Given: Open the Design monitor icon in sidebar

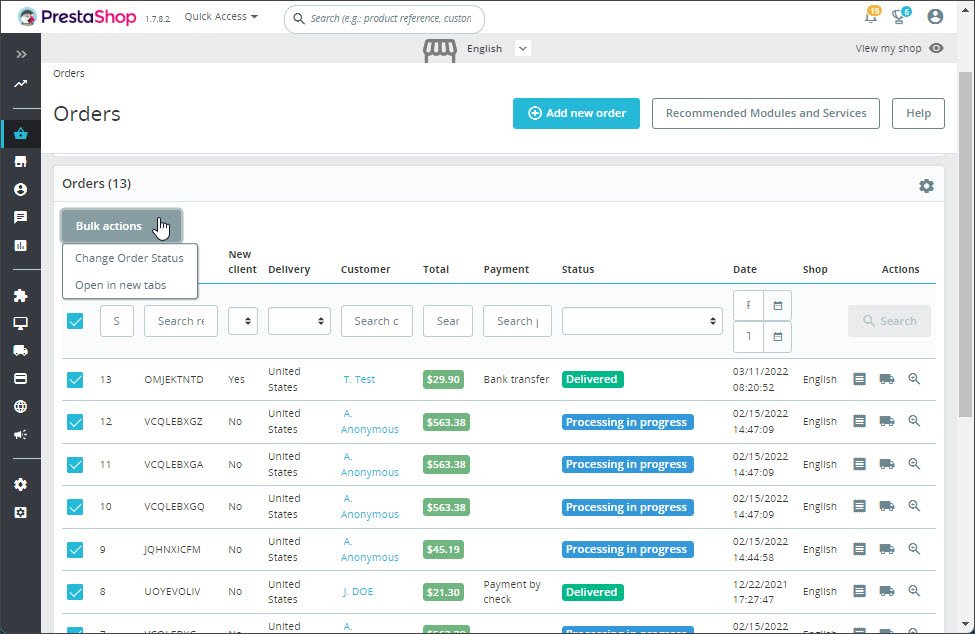Looking at the screenshot, I should 21,323.
